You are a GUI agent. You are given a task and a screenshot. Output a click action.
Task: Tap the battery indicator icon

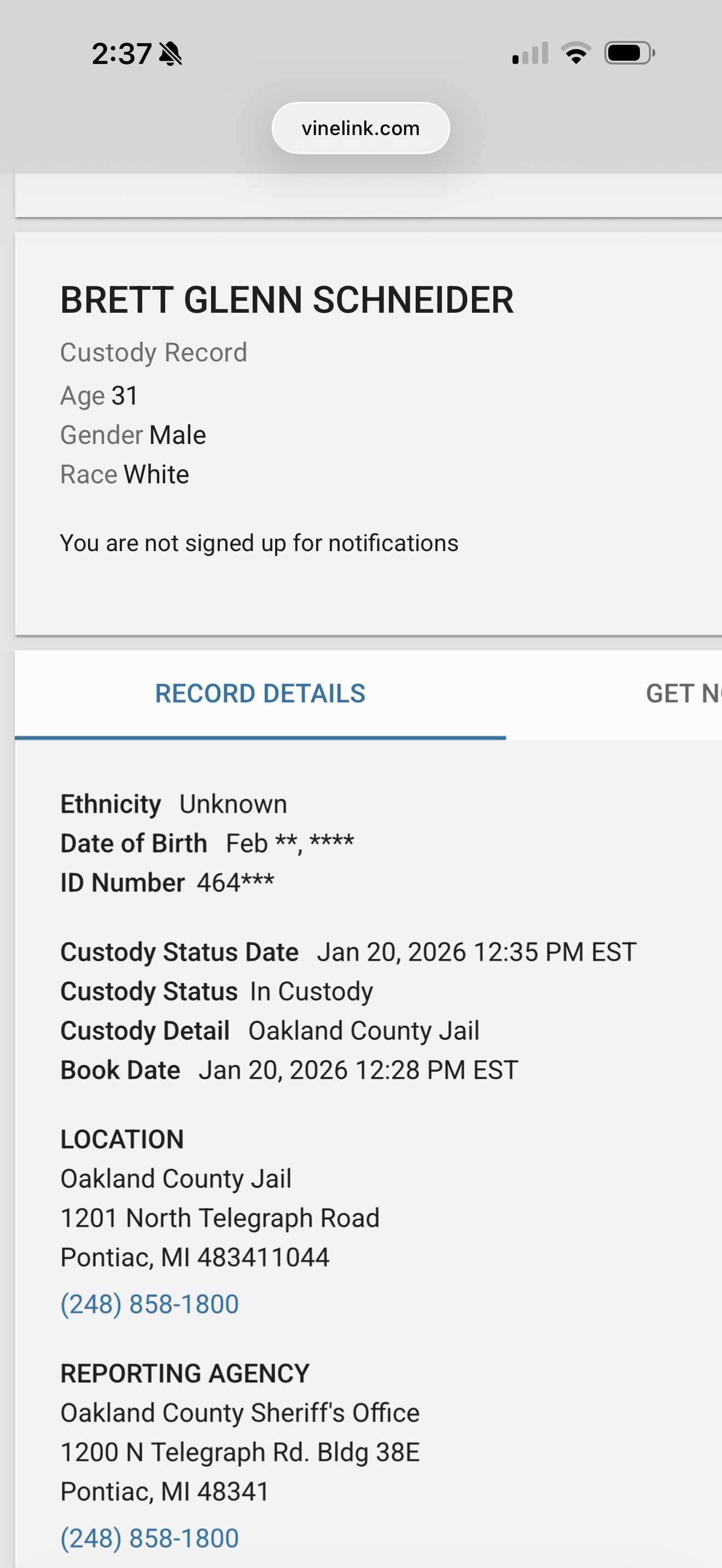(630, 54)
